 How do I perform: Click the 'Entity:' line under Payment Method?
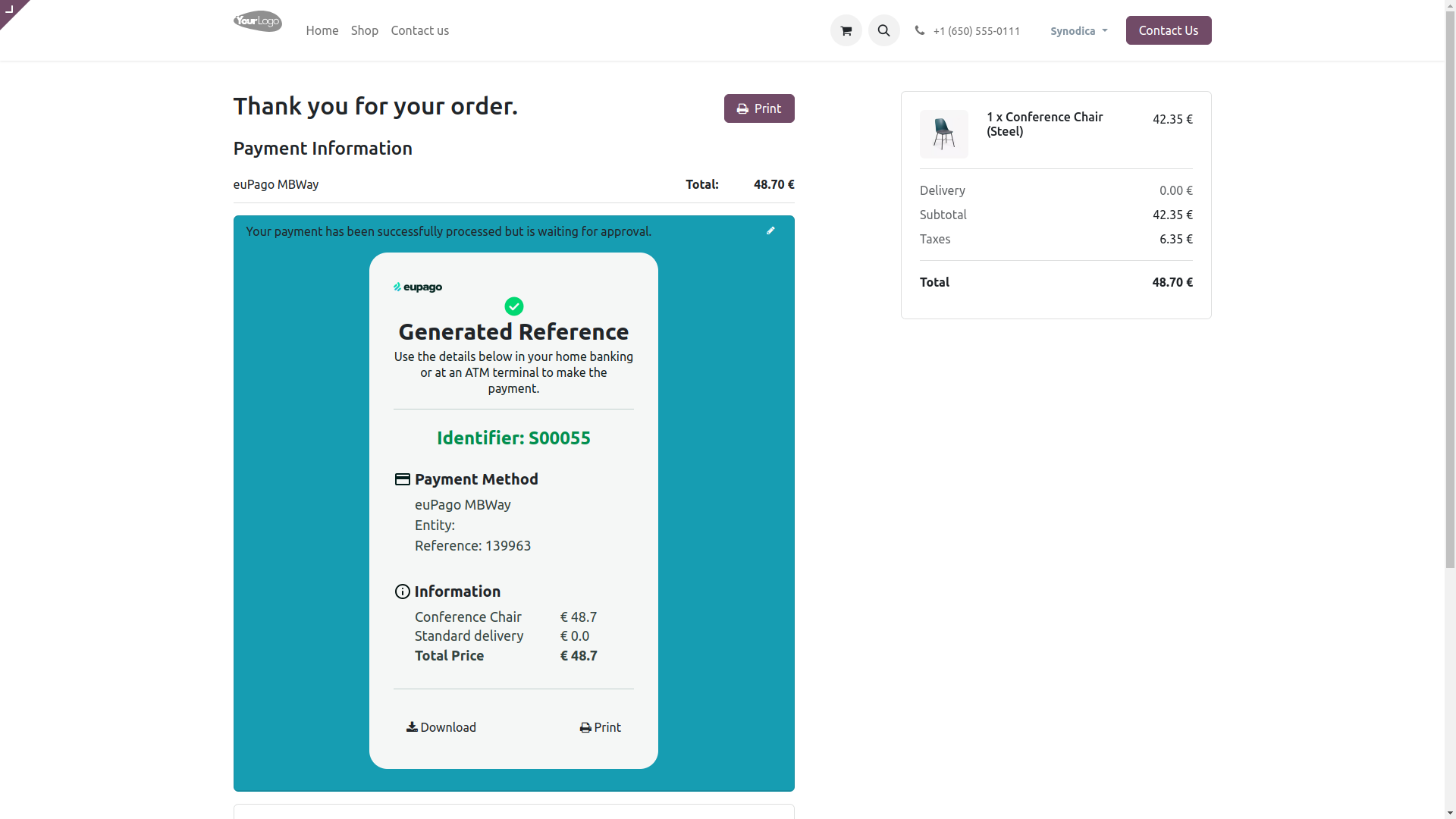[x=435, y=526]
